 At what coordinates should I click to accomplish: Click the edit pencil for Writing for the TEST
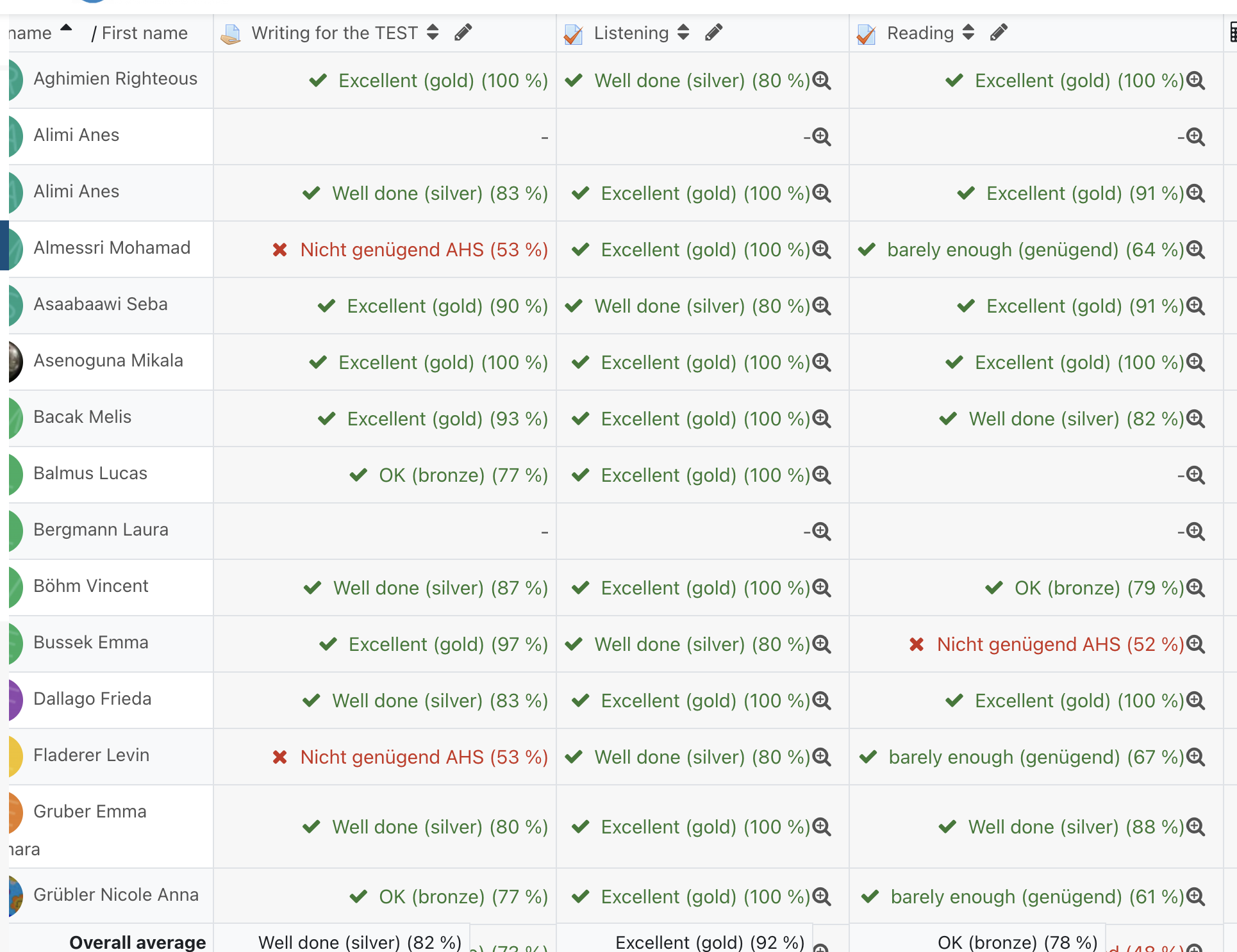[x=463, y=32]
